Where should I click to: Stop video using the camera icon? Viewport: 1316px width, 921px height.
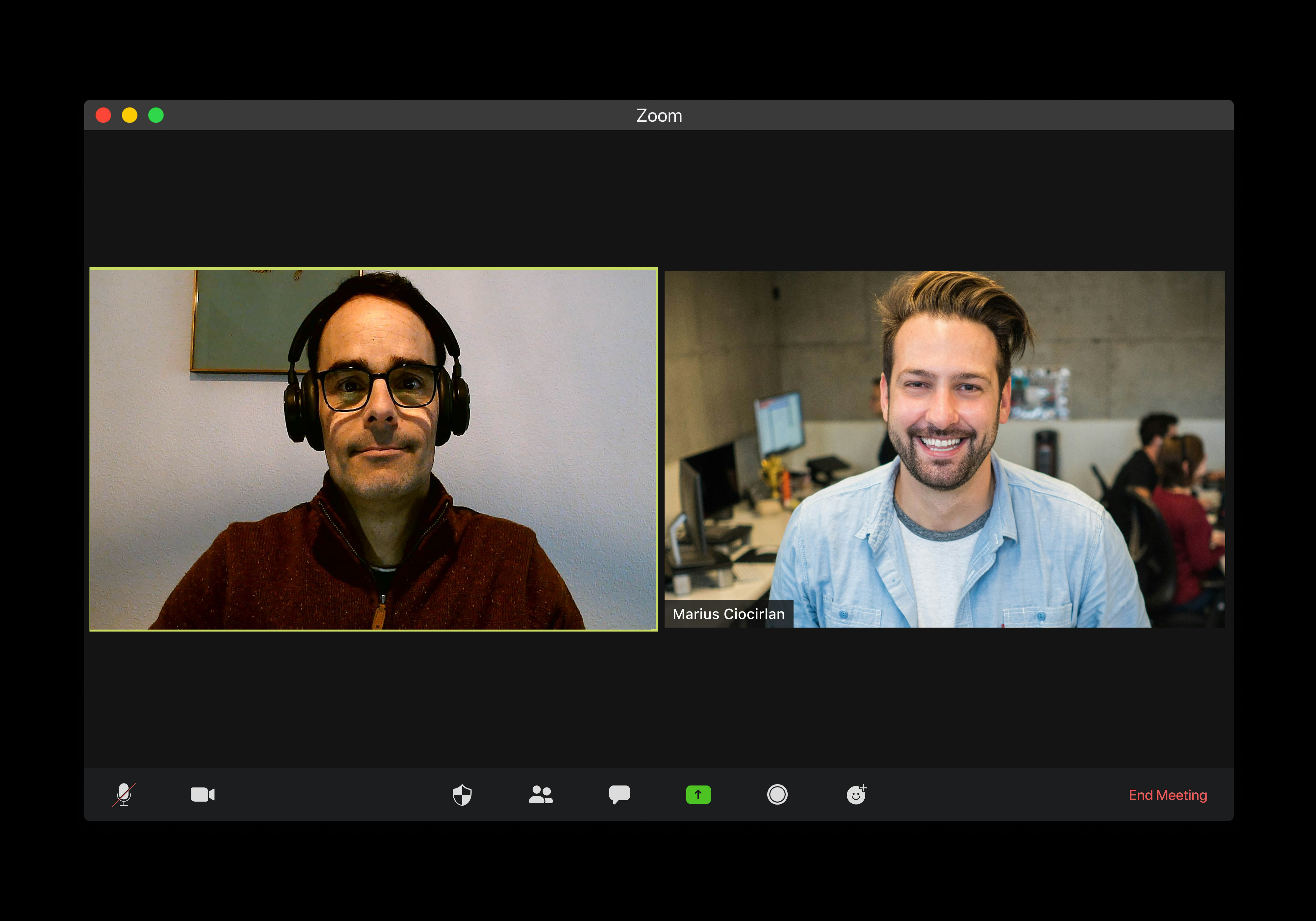click(x=202, y=794)
